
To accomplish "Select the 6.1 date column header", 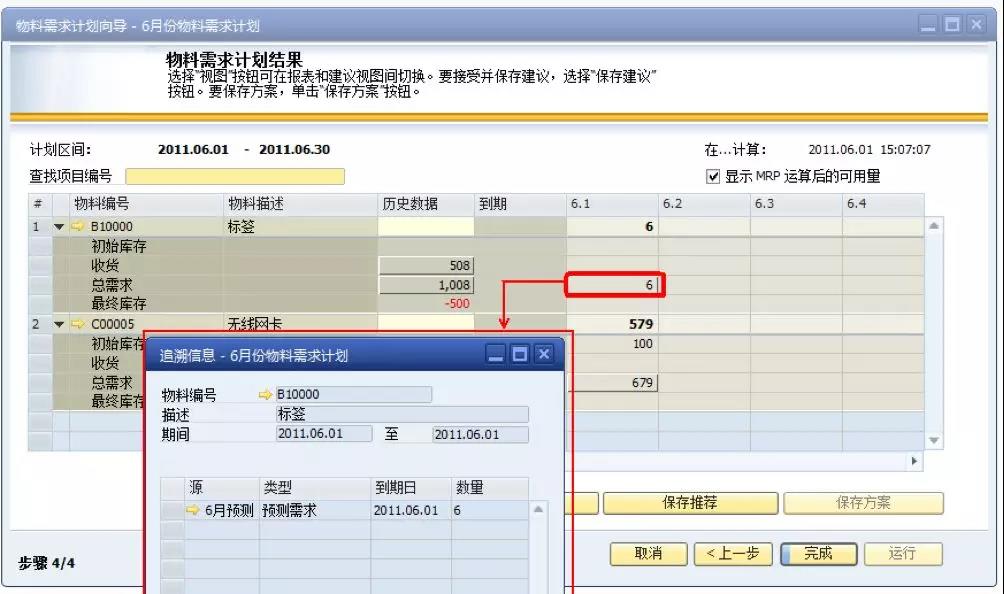I will (611, 204).
